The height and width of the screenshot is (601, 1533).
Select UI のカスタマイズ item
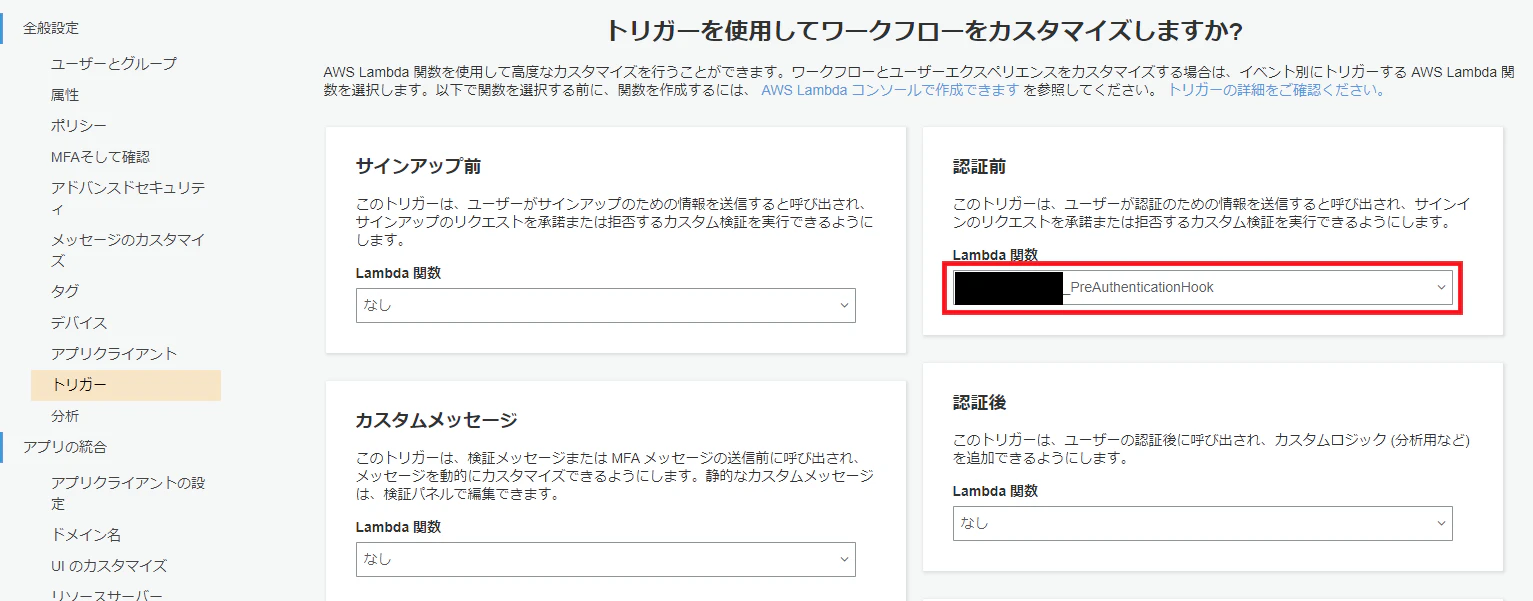[x=109, y=566]
